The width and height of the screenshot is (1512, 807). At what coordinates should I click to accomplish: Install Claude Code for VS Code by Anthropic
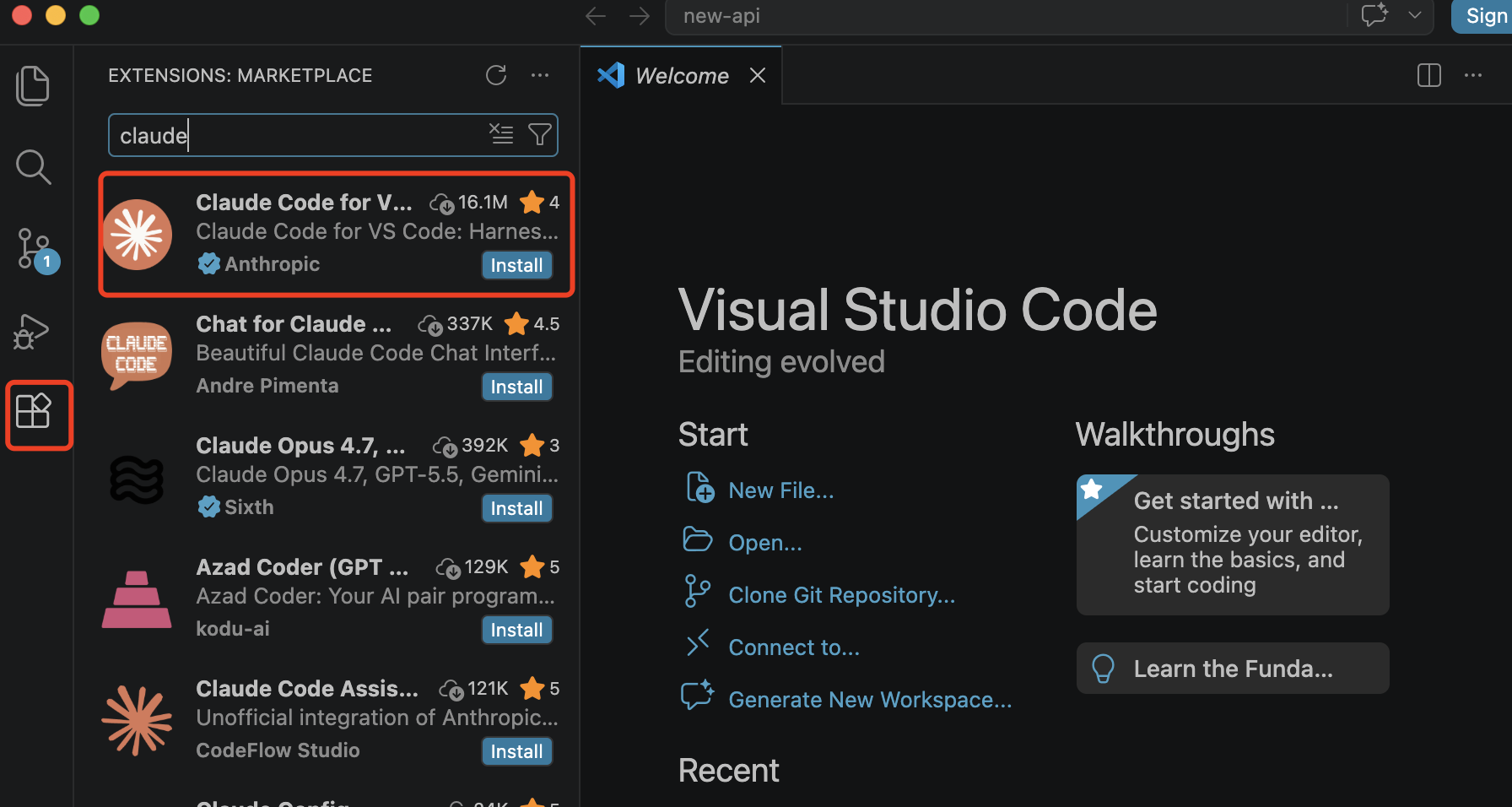pos(517,265)
